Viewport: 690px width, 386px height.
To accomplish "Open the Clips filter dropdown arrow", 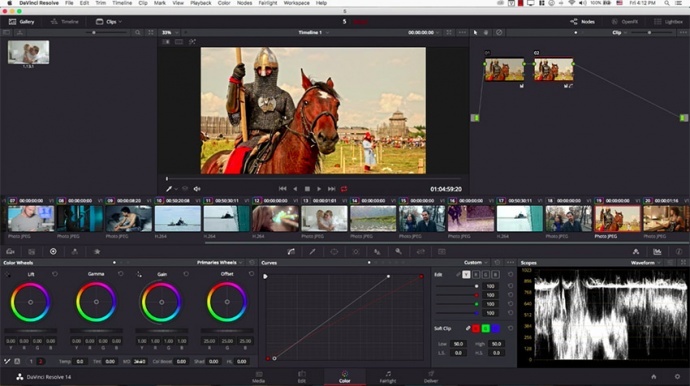I will 120,22.
